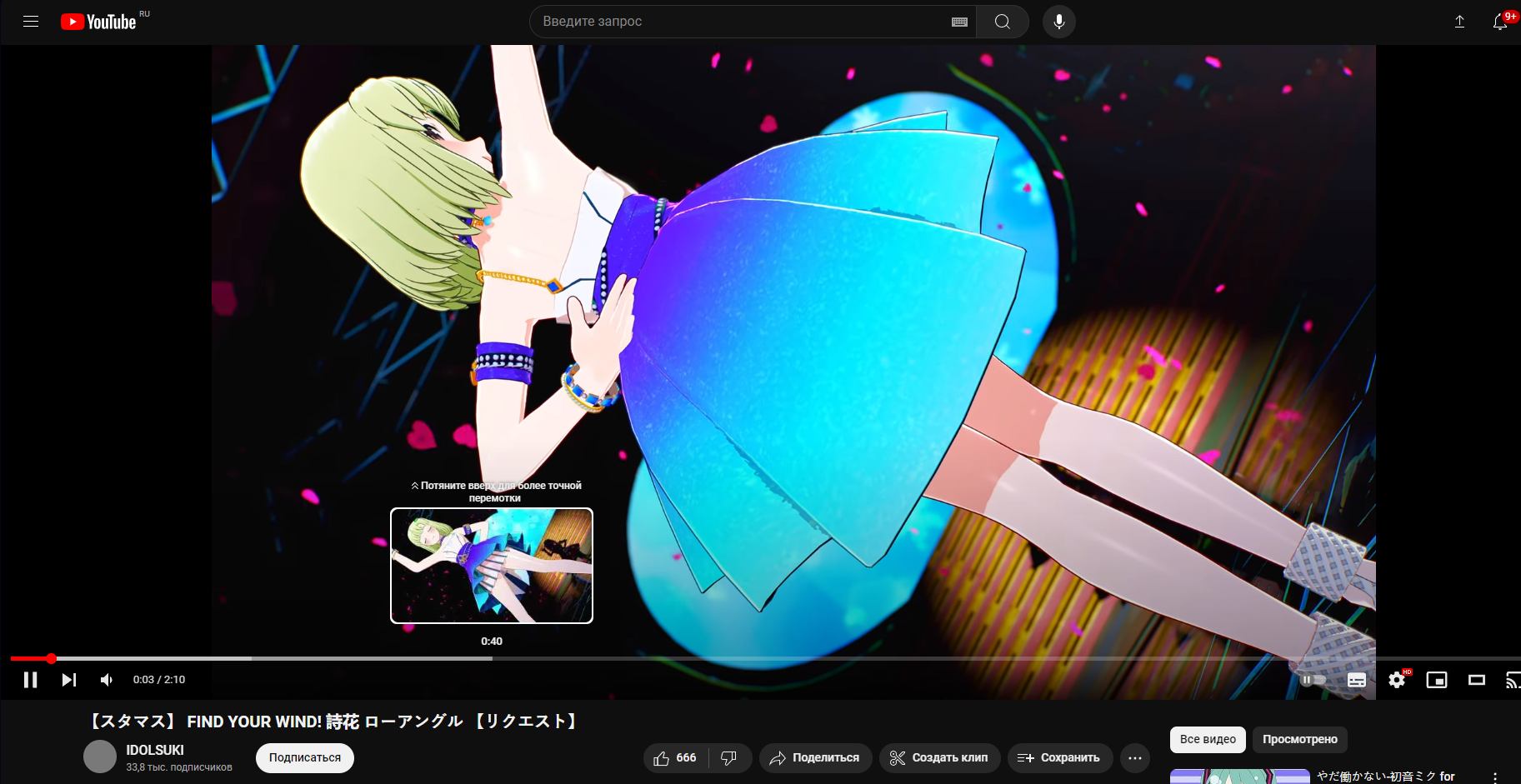Click the 'Подписаться' subscribe button
The image size is (1521, 784).
pos(305,757)
